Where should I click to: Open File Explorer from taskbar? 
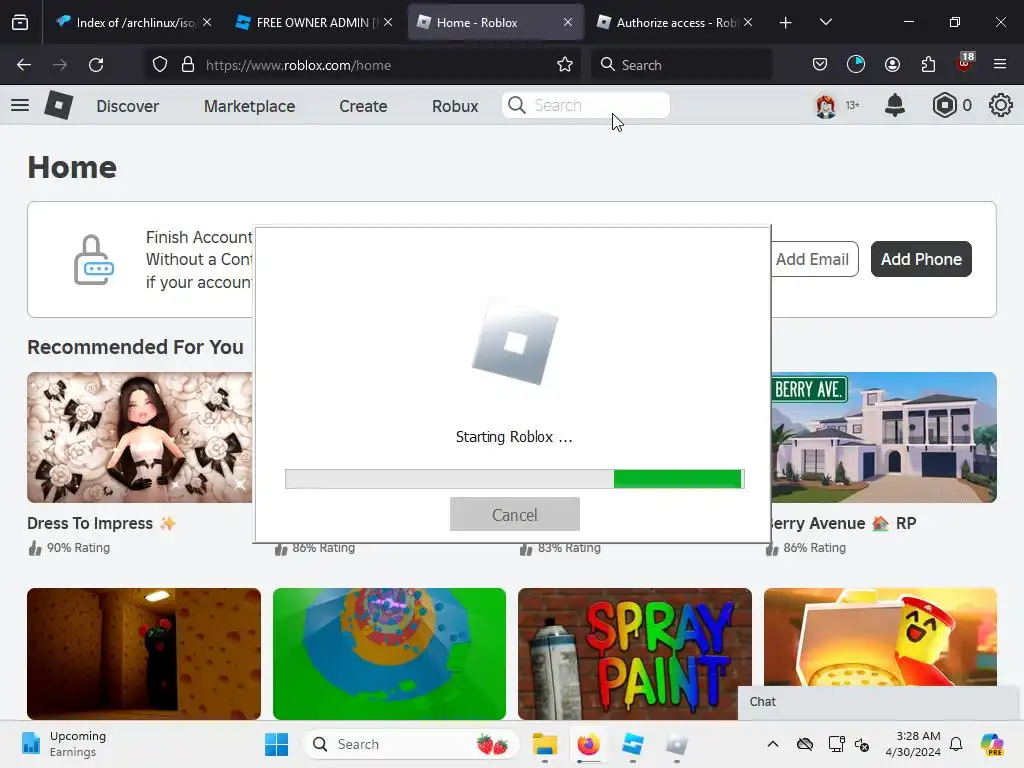[545, 744]
